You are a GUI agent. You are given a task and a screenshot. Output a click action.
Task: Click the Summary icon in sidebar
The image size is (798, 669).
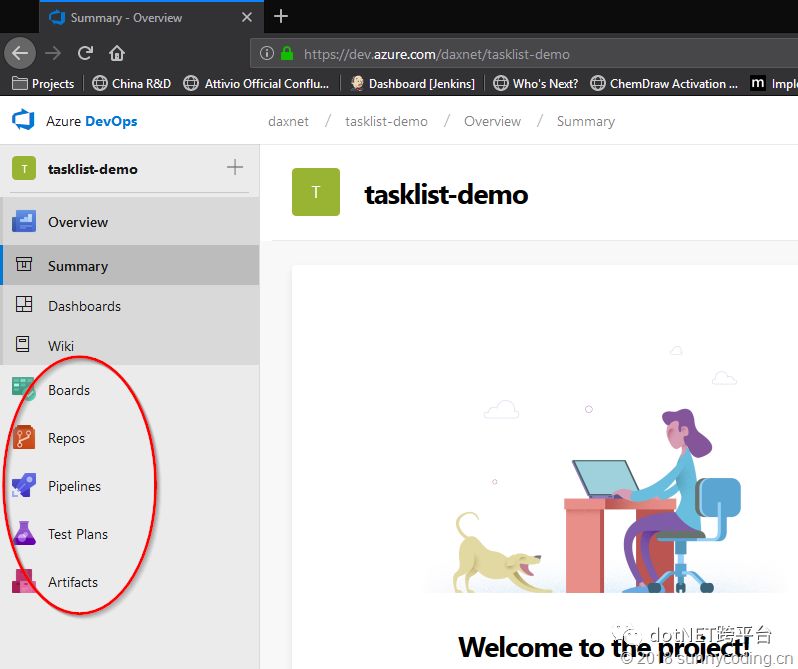[24, 264]
